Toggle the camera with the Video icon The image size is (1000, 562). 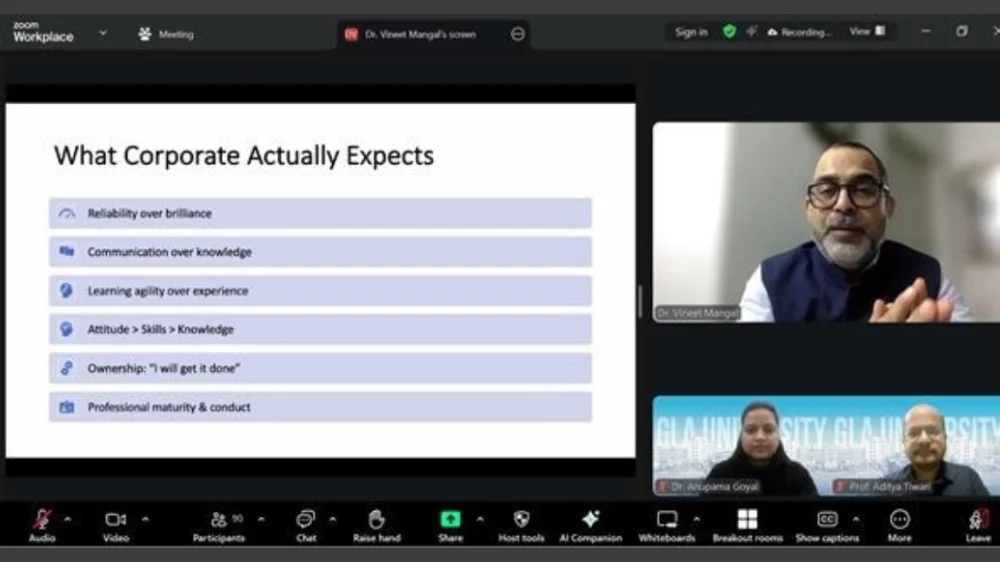click(115, 520)
